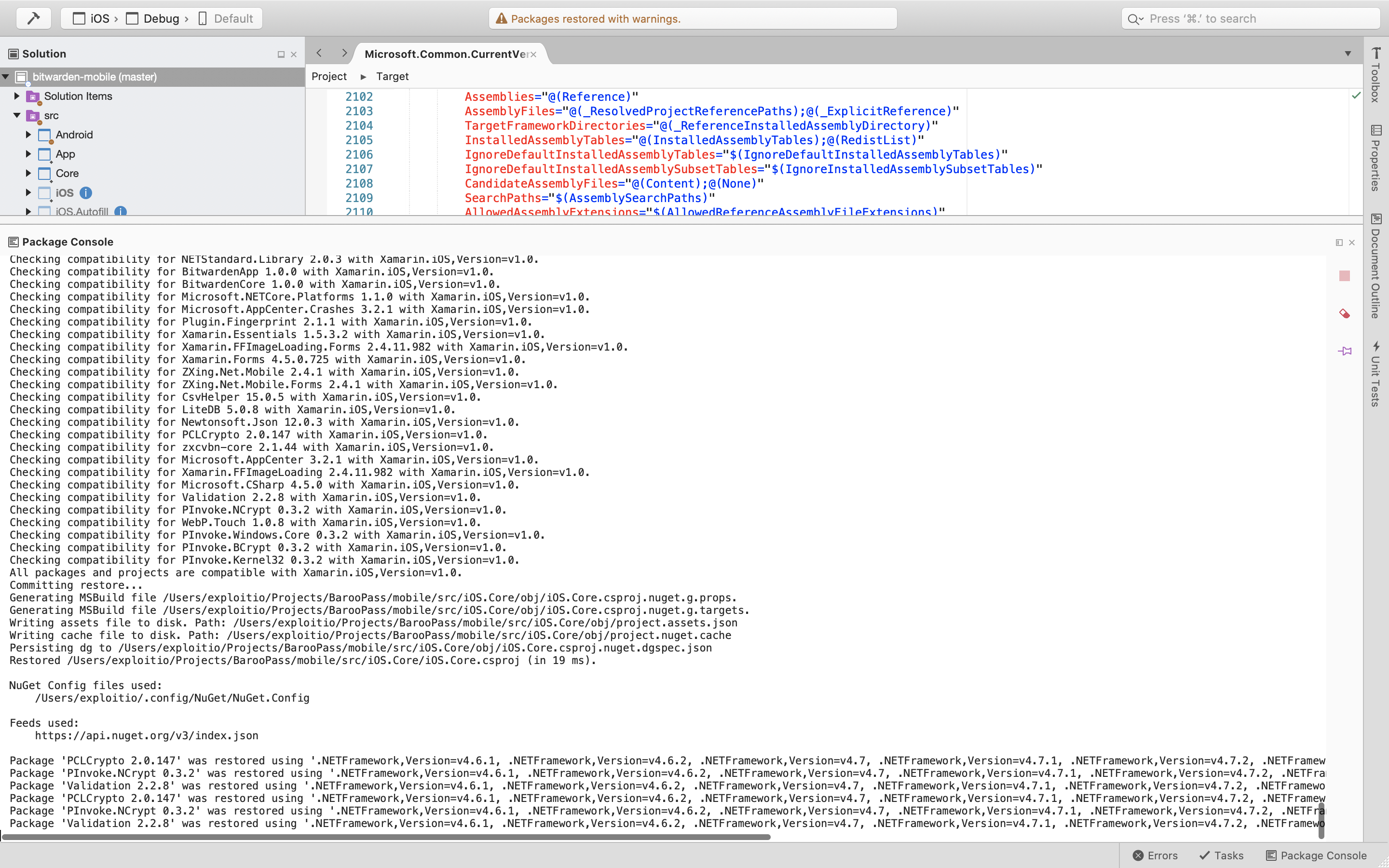Image resolution: width=1389 pixels, height=868 pixels.
Task: Navigate back with the left arrow
Action: click(x=319, y=54)
